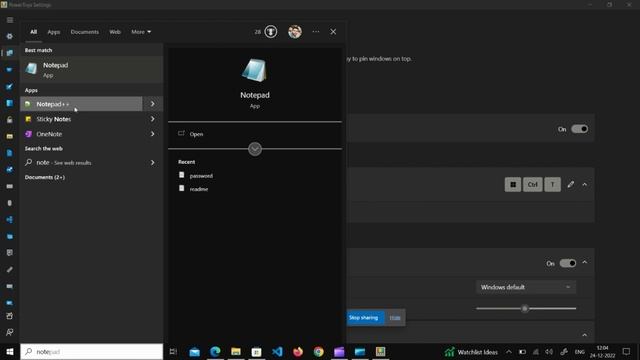Open FancyZones module in PowerToys sidebar
This screenshot has height=360, width=640.
coord(10,103)
